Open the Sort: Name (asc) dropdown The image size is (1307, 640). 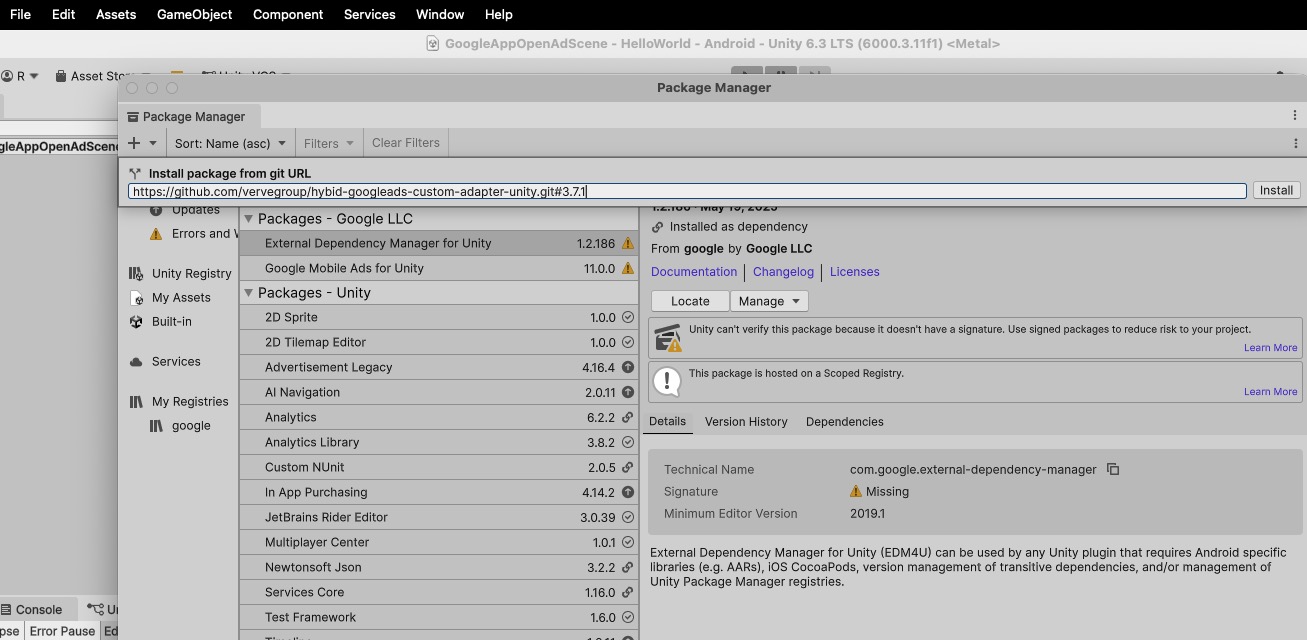[x=230, y=143]
